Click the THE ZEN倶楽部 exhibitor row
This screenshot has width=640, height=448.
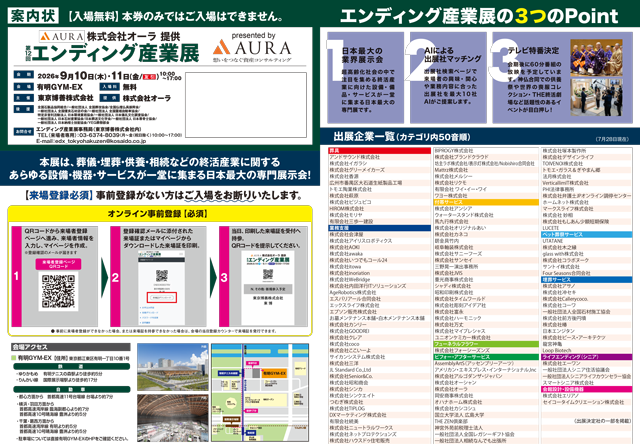click(486, 421)
